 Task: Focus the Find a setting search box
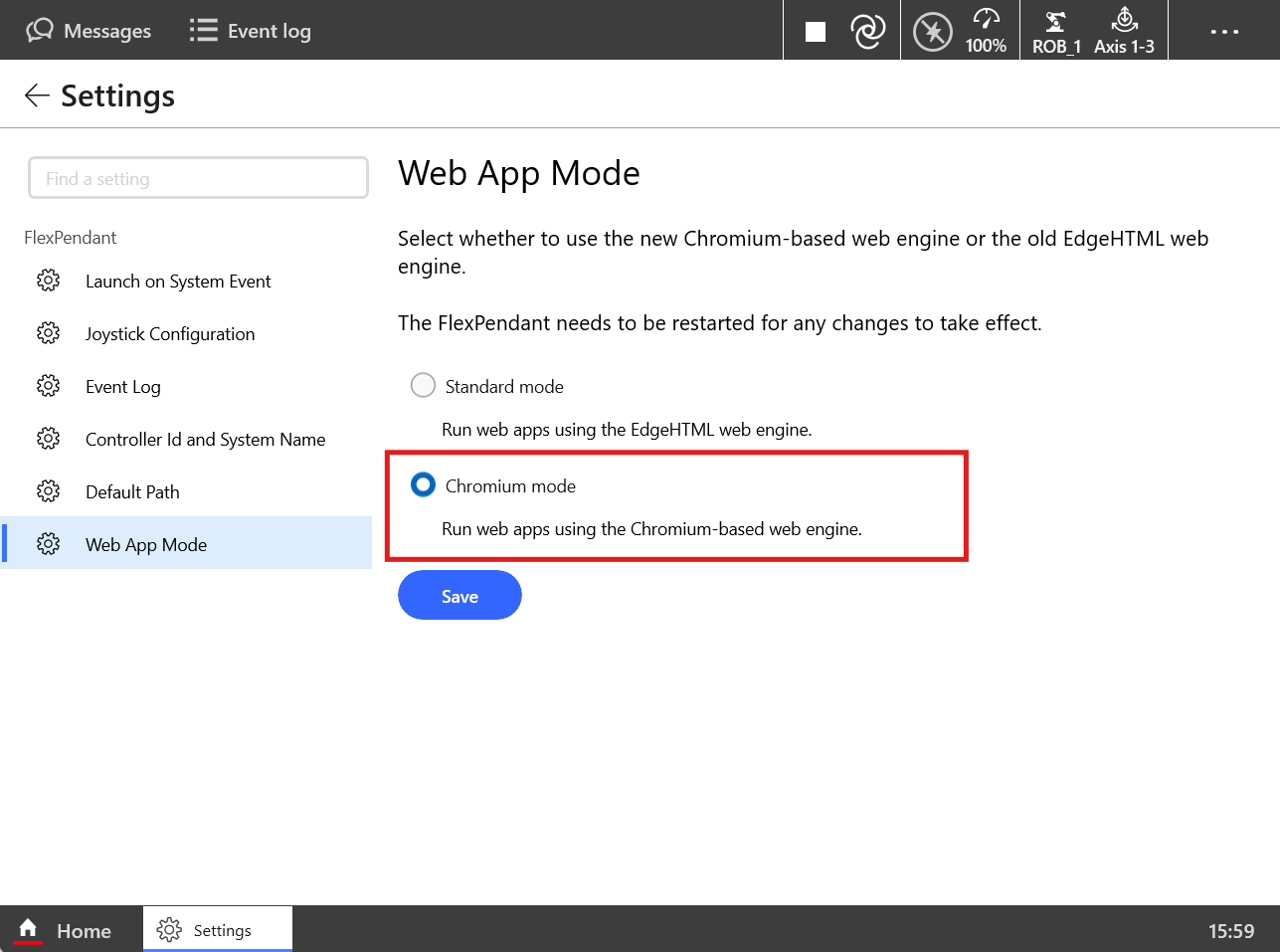(199, 178)
